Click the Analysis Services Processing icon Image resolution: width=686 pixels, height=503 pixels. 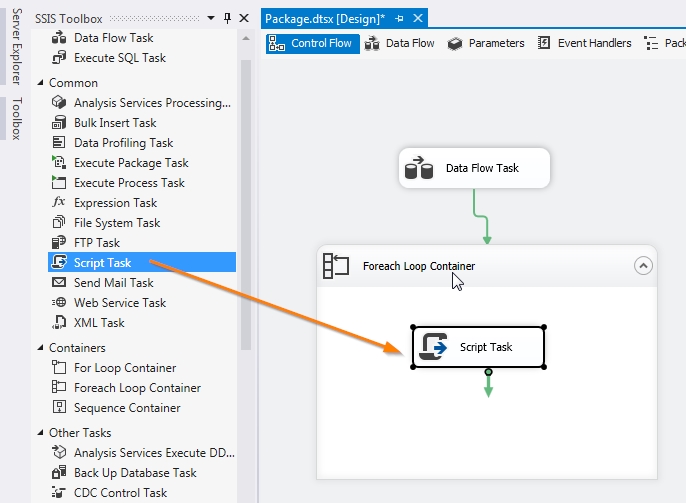(x=59, y=102)
